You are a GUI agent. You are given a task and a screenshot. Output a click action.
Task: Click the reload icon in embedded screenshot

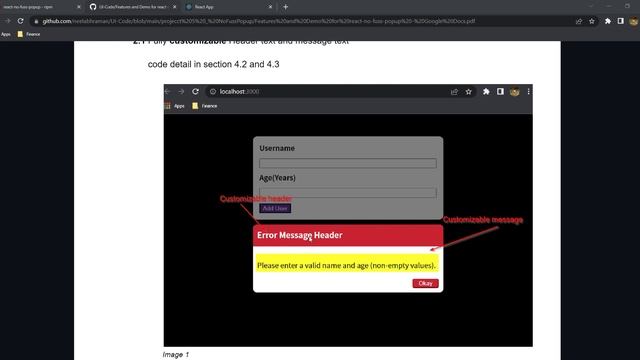pyautogui.click(x=195, y=91)
